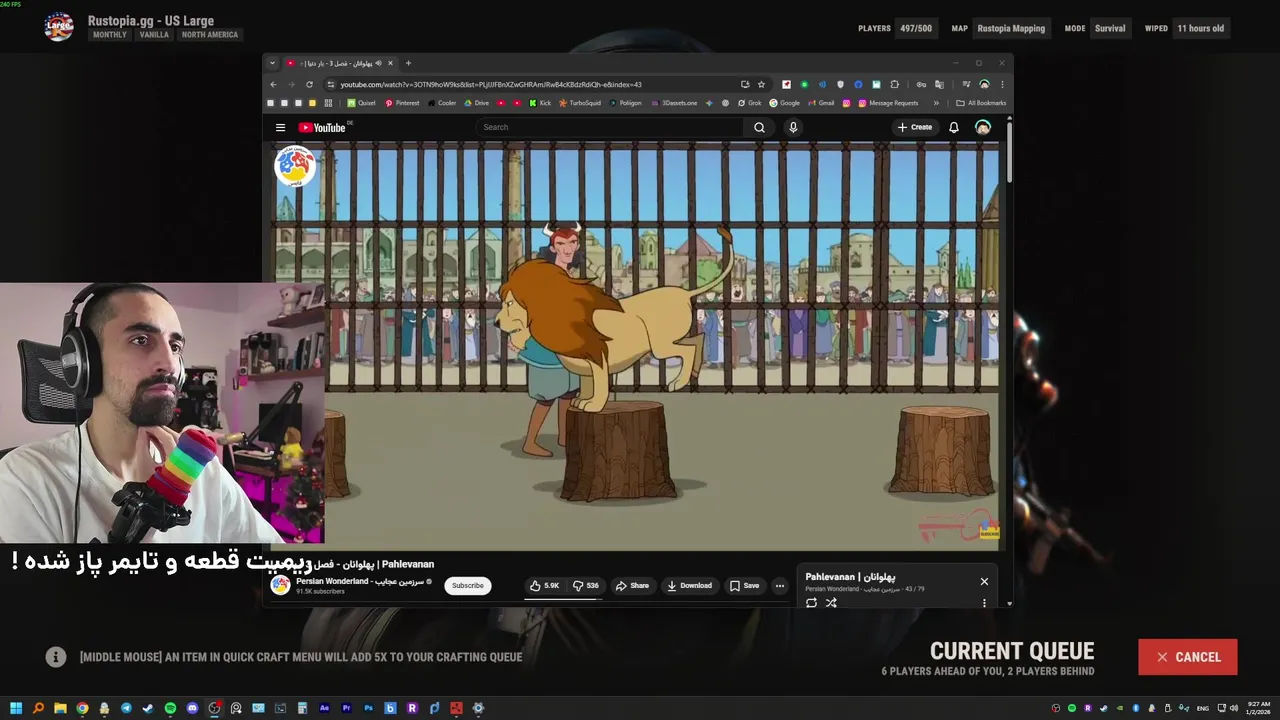Screen dimensions: 1280x720
Task: Open Gmail bookmark
Action: 821,103
